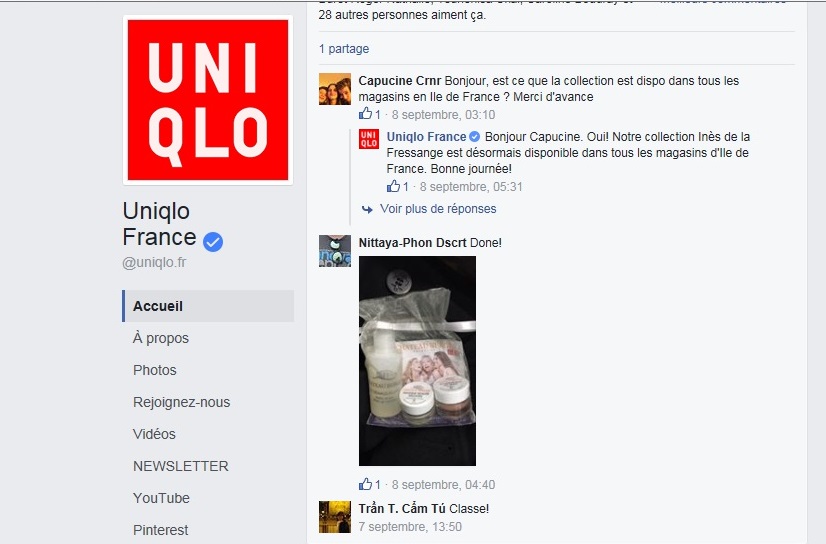Click the Uniqlo France name in reply

pyautogui.click(x=426, y=137)
